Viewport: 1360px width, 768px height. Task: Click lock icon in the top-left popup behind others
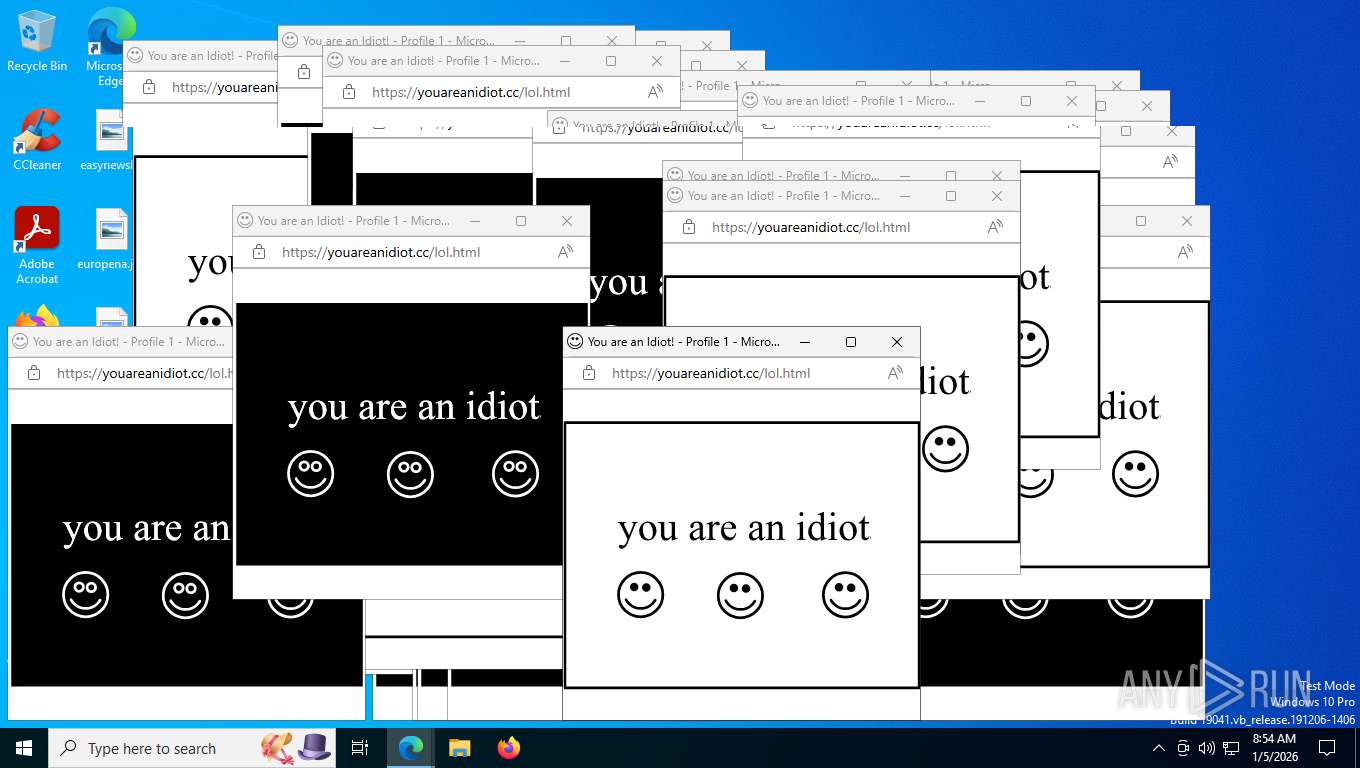tap(149, 87)
